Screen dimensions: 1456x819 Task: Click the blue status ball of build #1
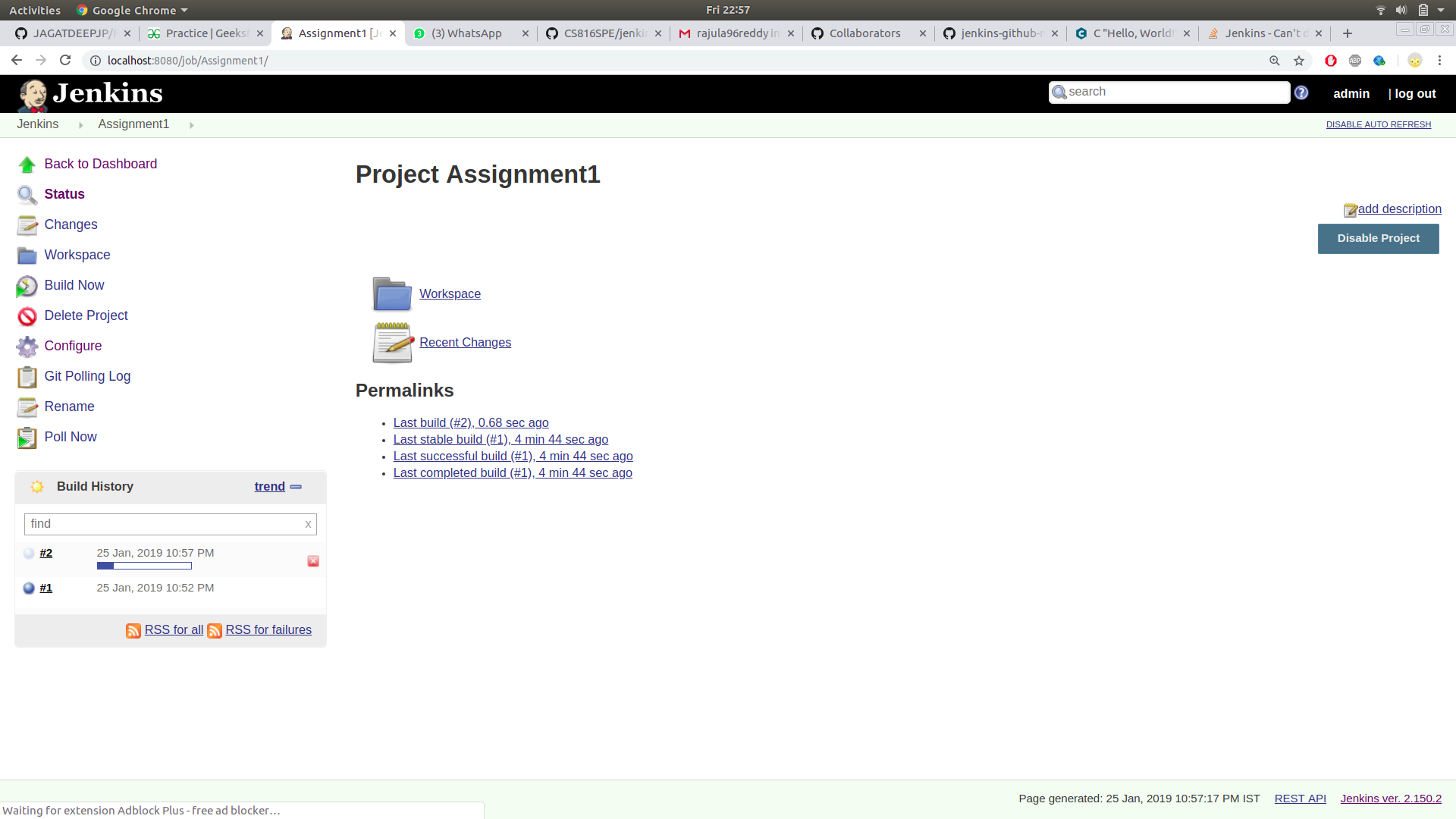pyautogui.click(x=29, y=588)
